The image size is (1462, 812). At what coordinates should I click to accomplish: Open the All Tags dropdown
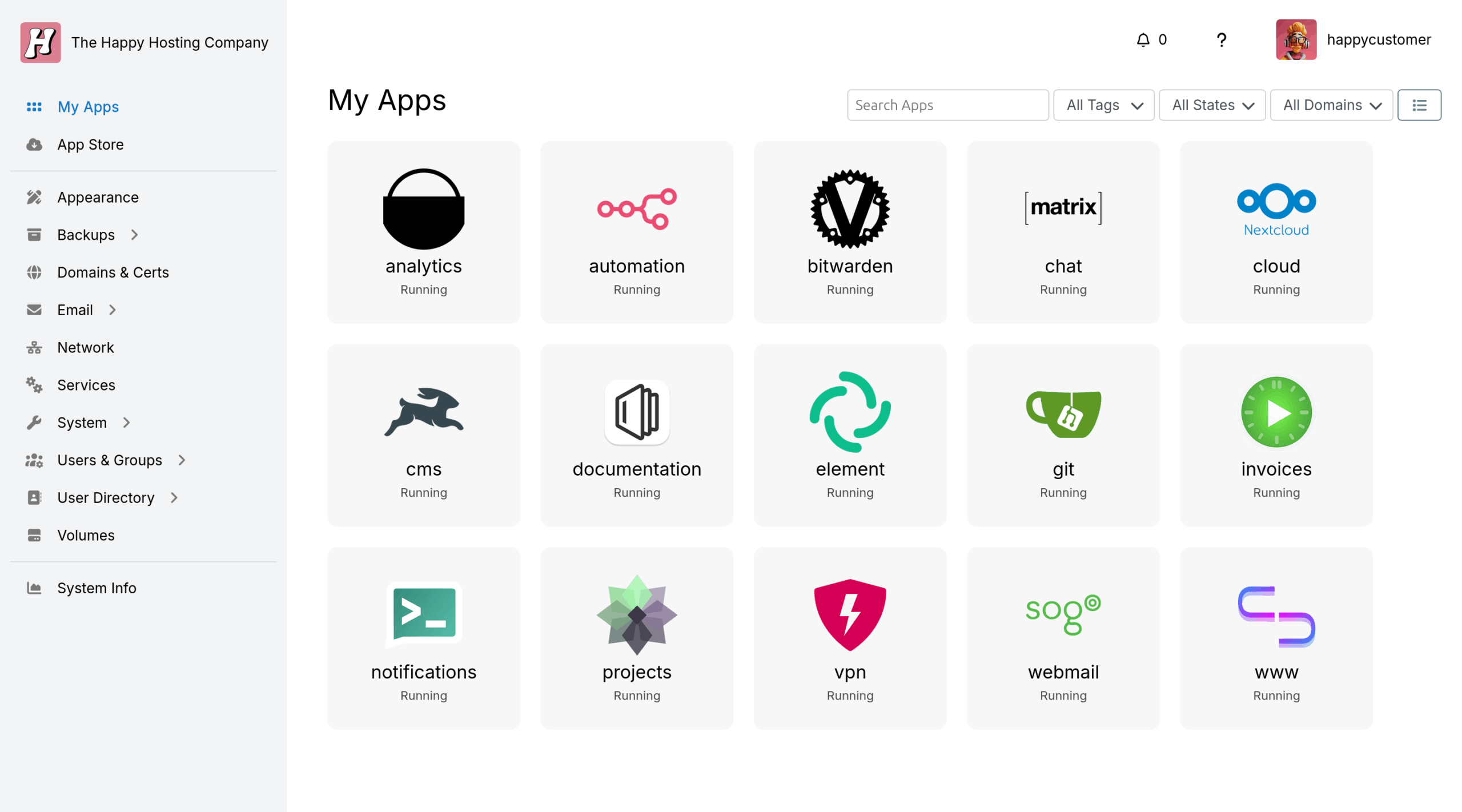(1103, 105)
